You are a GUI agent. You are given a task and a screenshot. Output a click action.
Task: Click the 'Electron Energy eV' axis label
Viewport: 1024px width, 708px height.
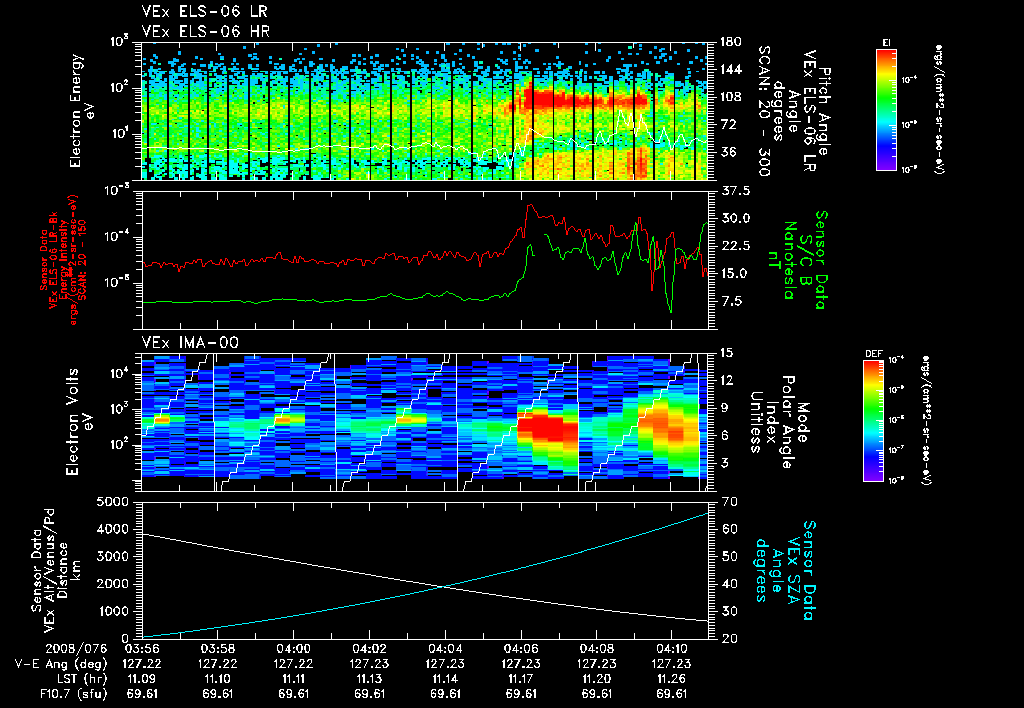pyautogui.click(x=83, y=110)
